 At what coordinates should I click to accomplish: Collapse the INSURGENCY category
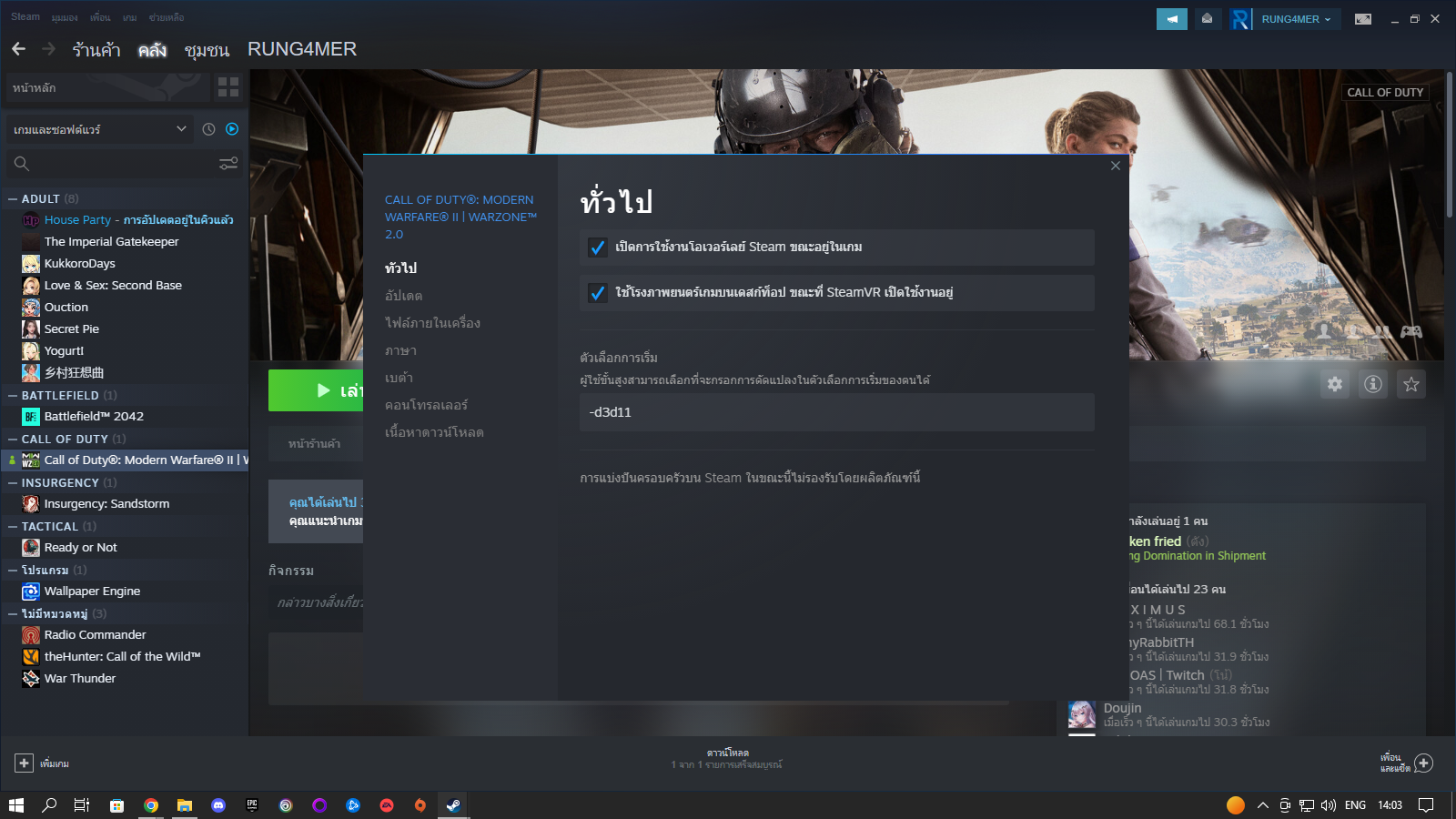click(x=13, y=482)
